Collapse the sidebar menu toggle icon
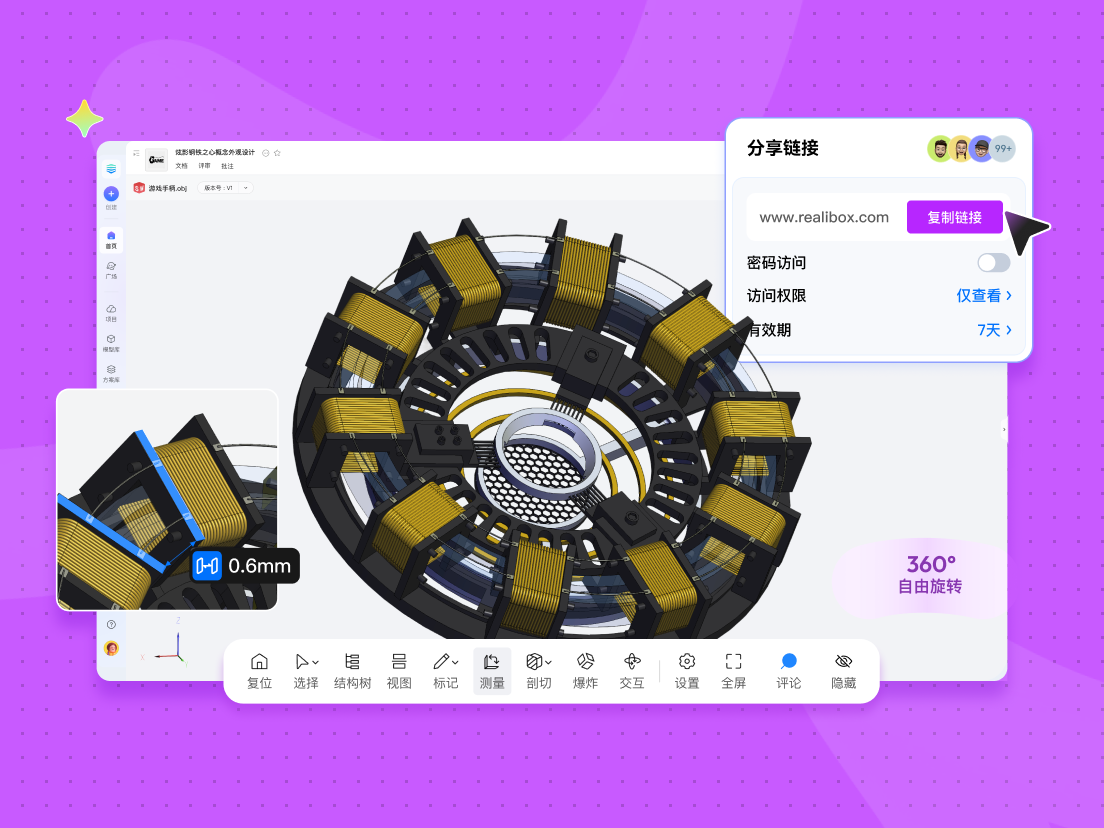1104x828 pixels. point(136,153)
